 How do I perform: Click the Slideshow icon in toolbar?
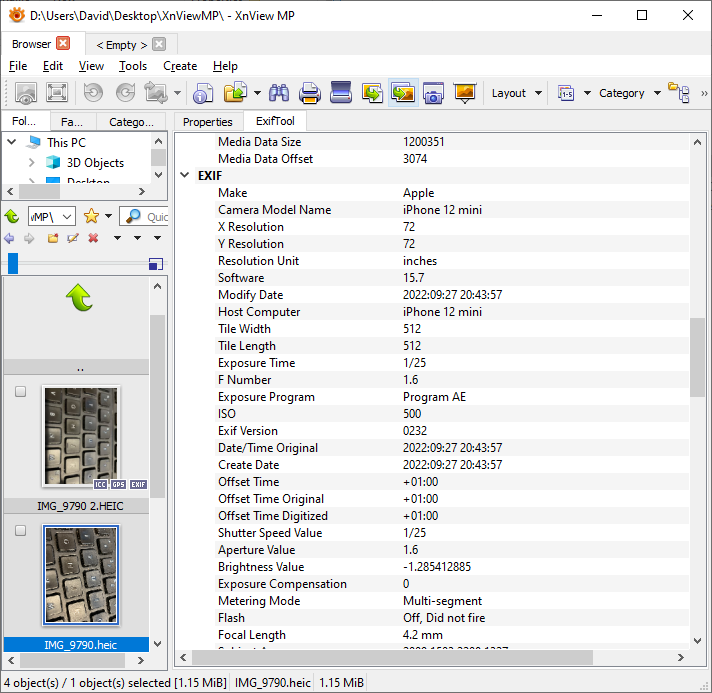pyautogui.click(x=464, y=93)
